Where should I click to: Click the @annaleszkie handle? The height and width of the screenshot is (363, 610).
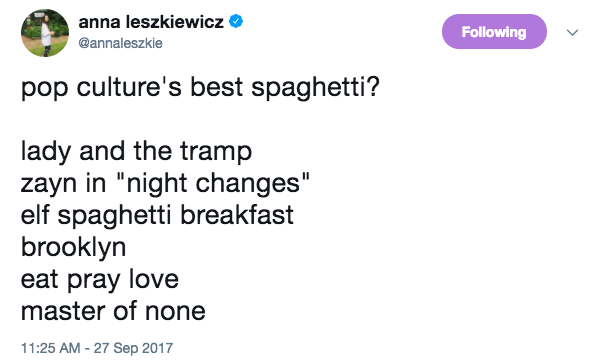121,43
